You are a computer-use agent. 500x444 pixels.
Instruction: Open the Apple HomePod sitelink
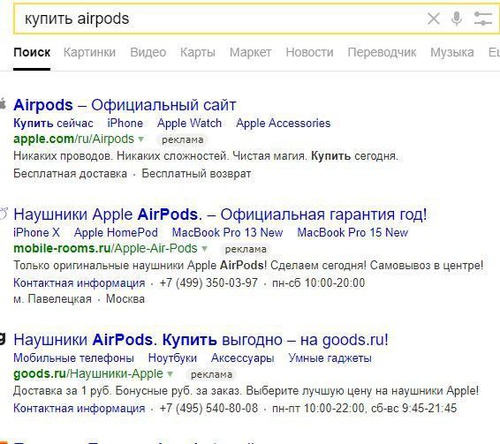pyautogui.click(x=116, y=233)
